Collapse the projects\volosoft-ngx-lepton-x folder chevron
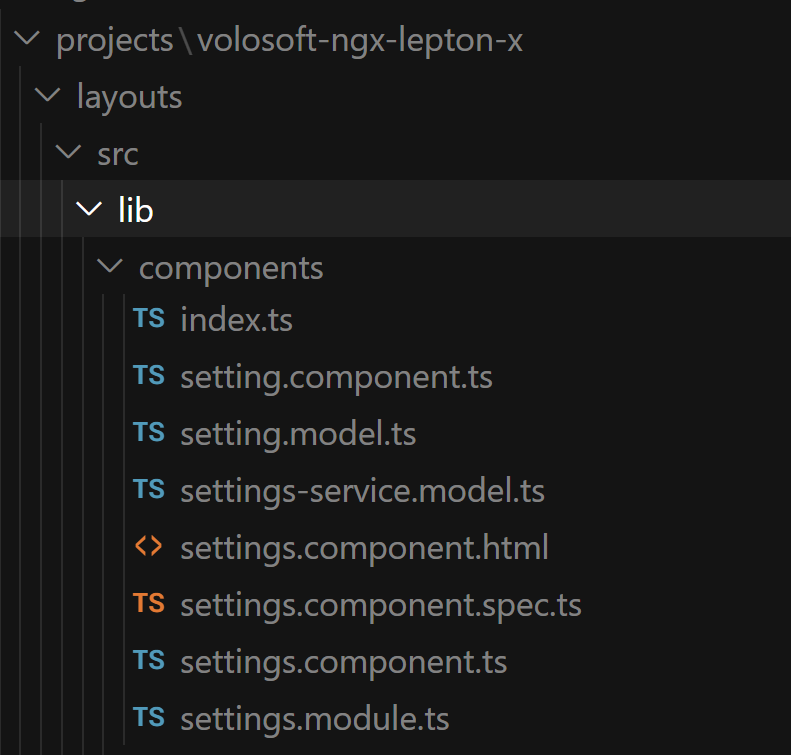Screen dimensions: 791x755 27,41
